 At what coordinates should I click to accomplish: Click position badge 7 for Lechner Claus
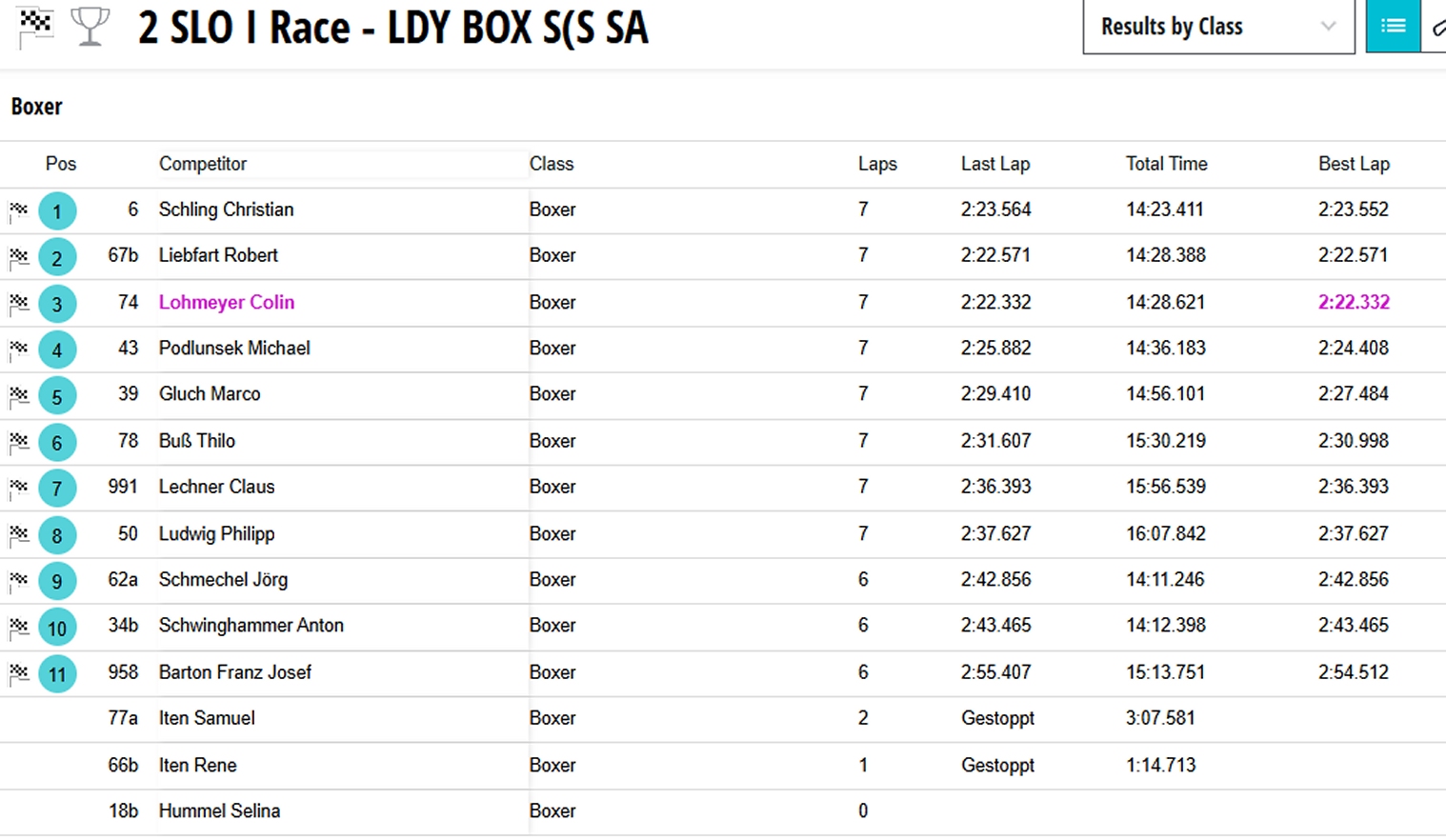click(x=57, y=489)
